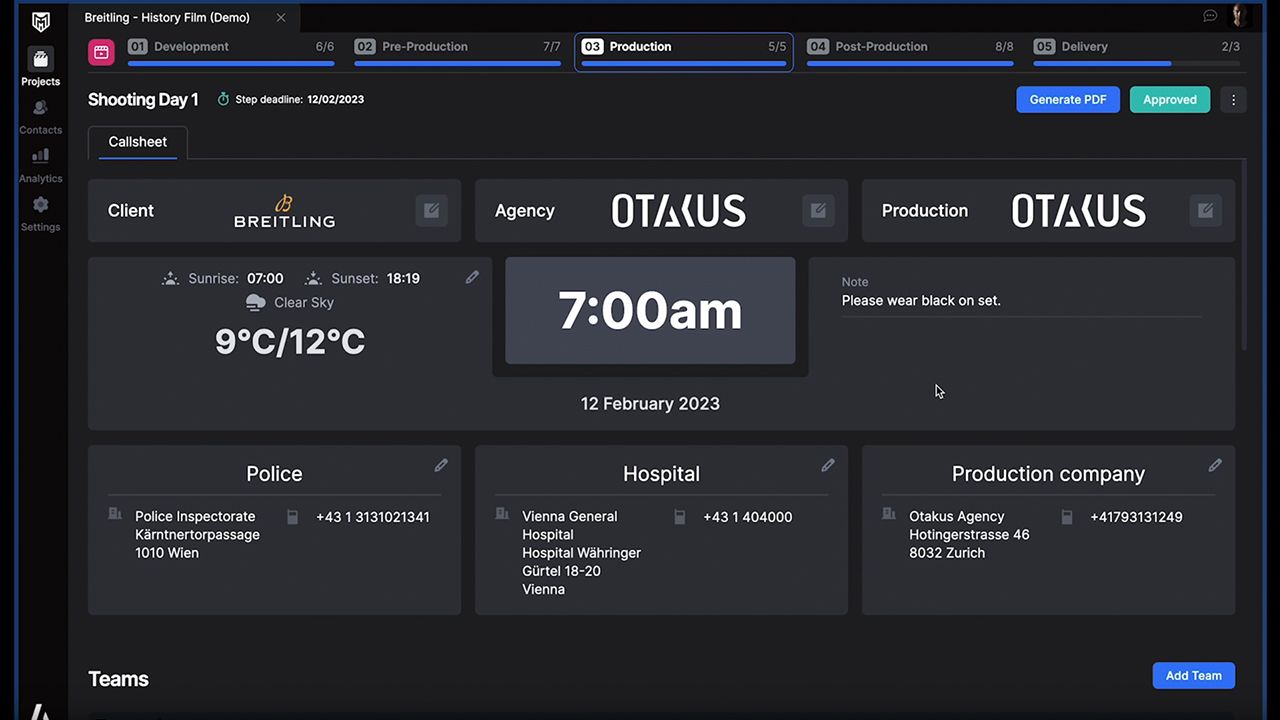Click the Add Team button

pyautogui.click(x=1193, y=675)
